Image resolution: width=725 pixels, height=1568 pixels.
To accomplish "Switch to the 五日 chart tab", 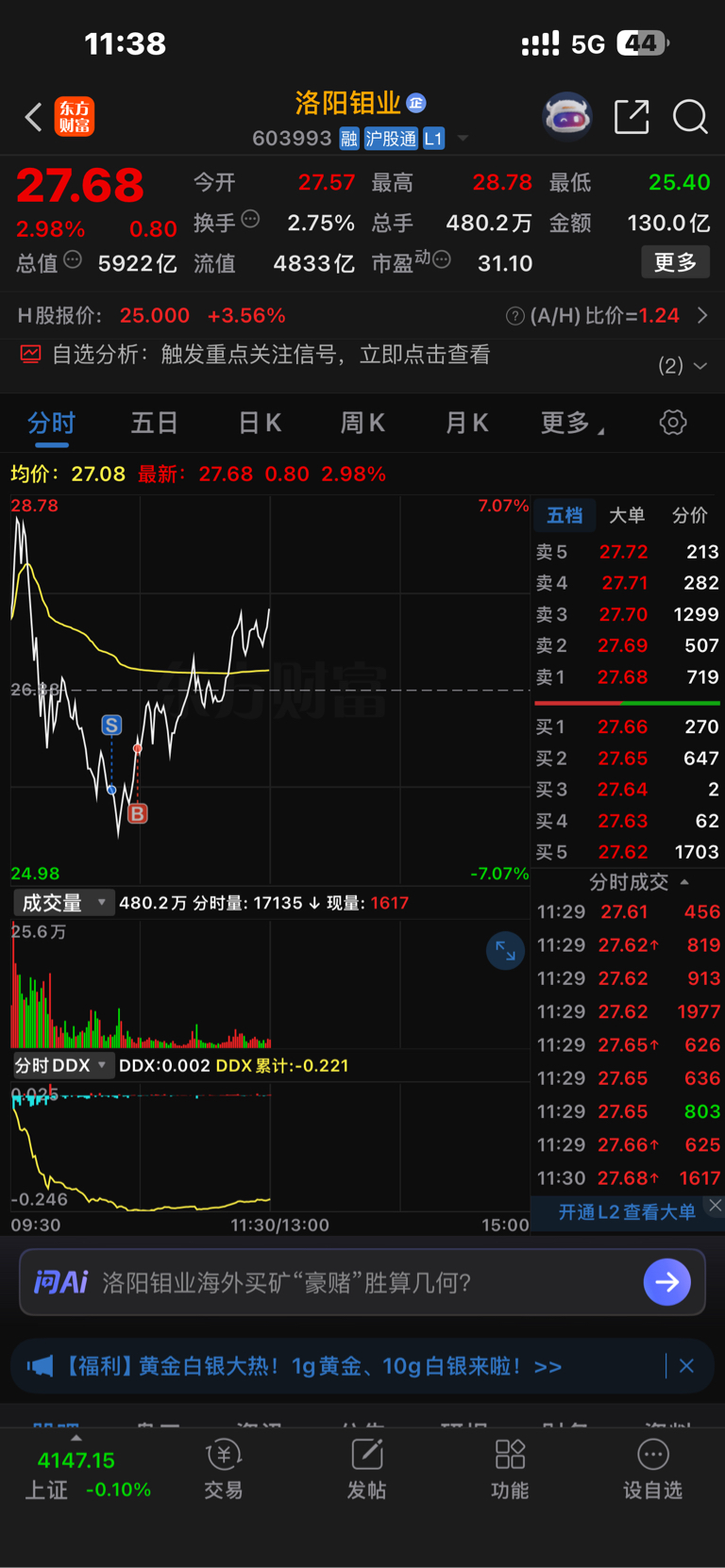I will coord(155,423).
